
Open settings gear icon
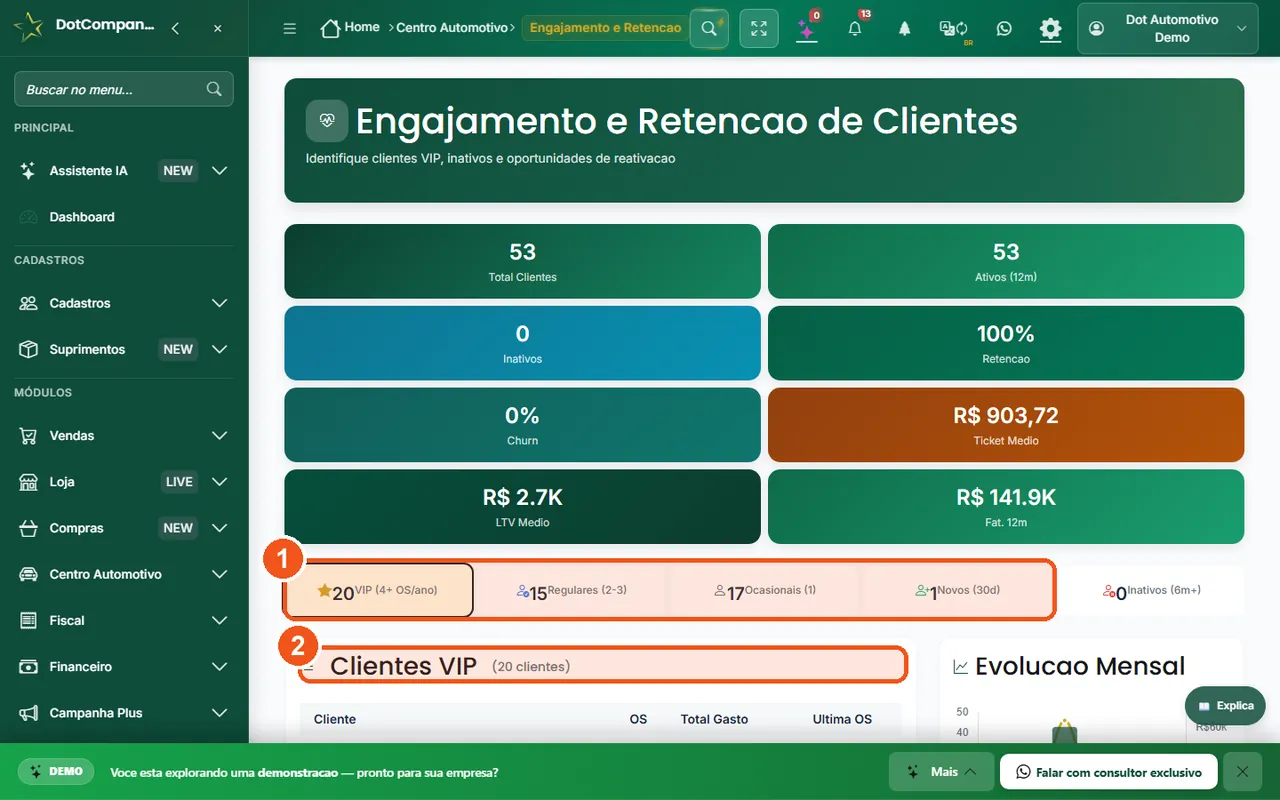click(1050, 28)
